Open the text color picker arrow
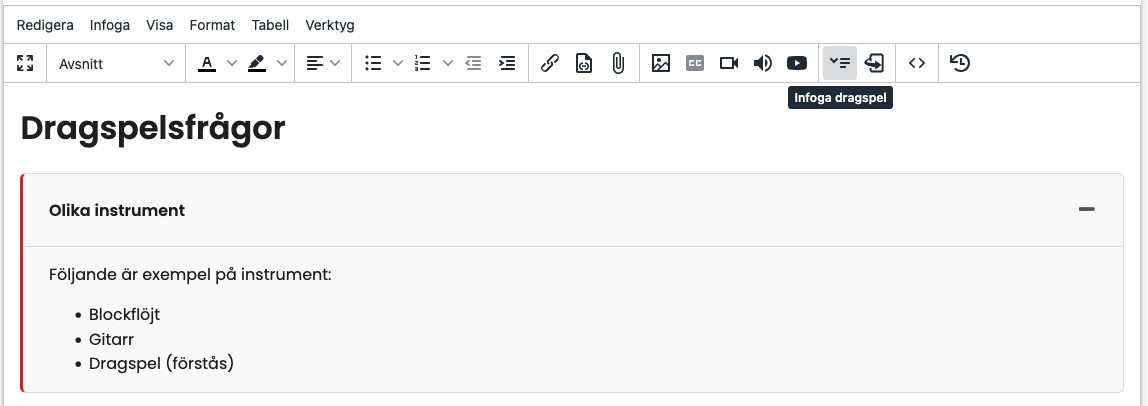The width and height of the screenshot is (1148, 406). (x=232, y=63)
